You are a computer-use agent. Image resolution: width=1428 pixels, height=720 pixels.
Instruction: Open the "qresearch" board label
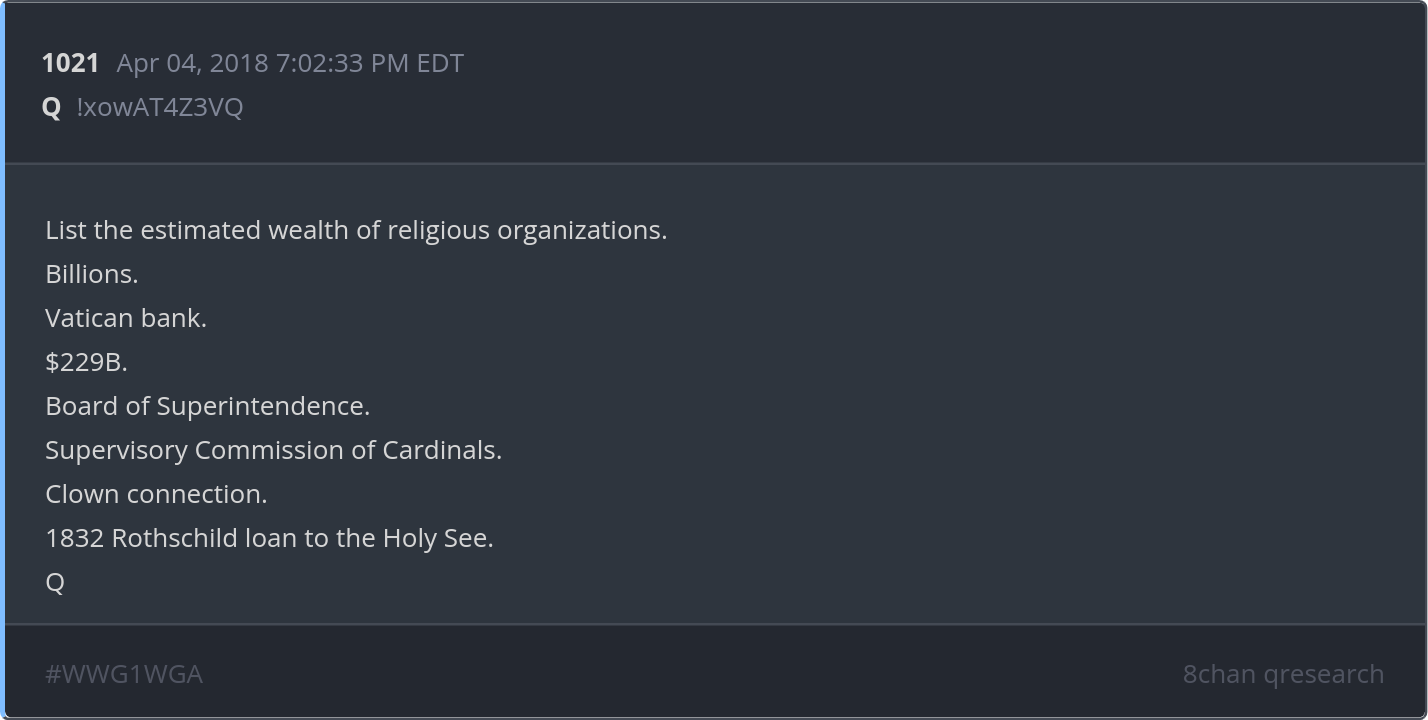1324,674
